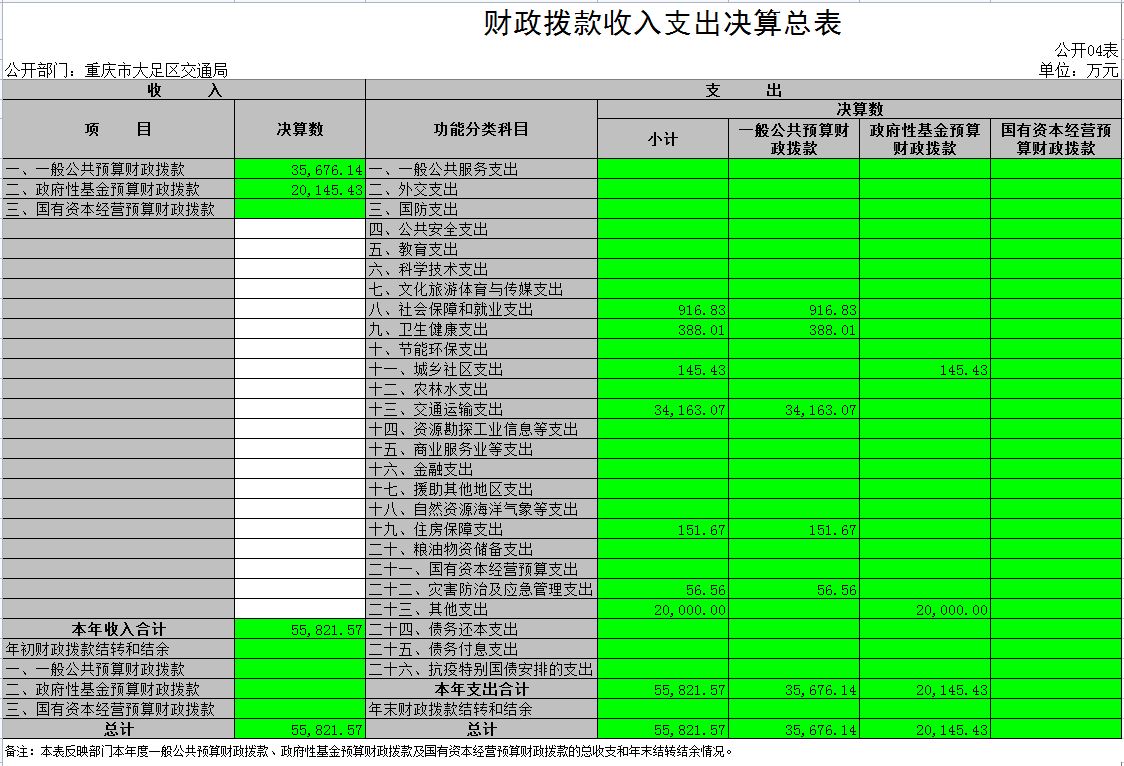Click the 三、国防支出 row label
Viewport: 1124px width, 766px height.
click(x=481, y=209)
